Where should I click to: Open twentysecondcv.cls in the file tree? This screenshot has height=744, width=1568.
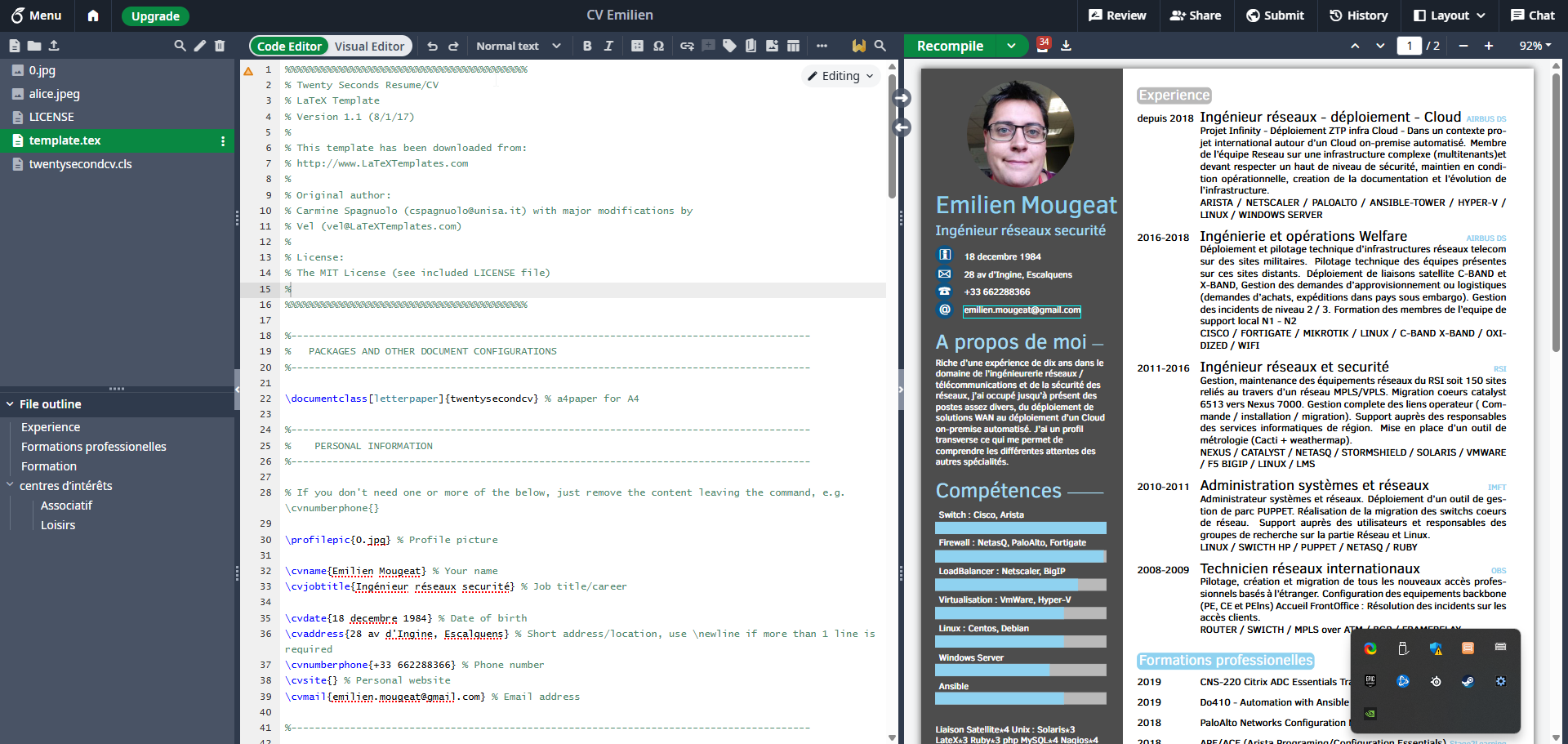tap(80, 164)
